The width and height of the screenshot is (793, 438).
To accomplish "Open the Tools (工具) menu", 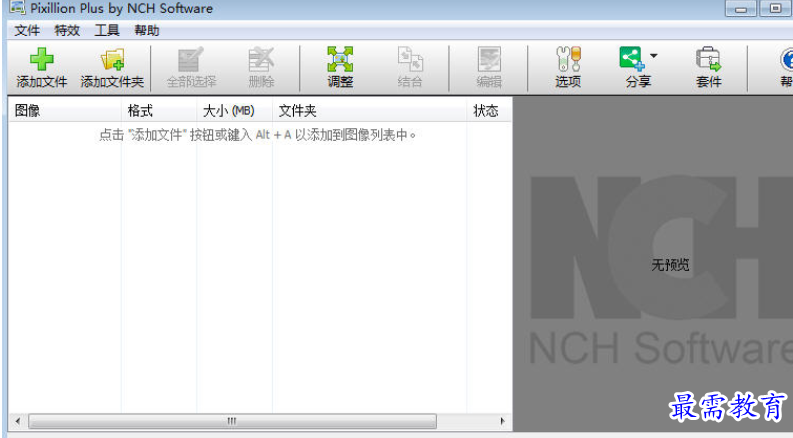I will pos(107,30).
